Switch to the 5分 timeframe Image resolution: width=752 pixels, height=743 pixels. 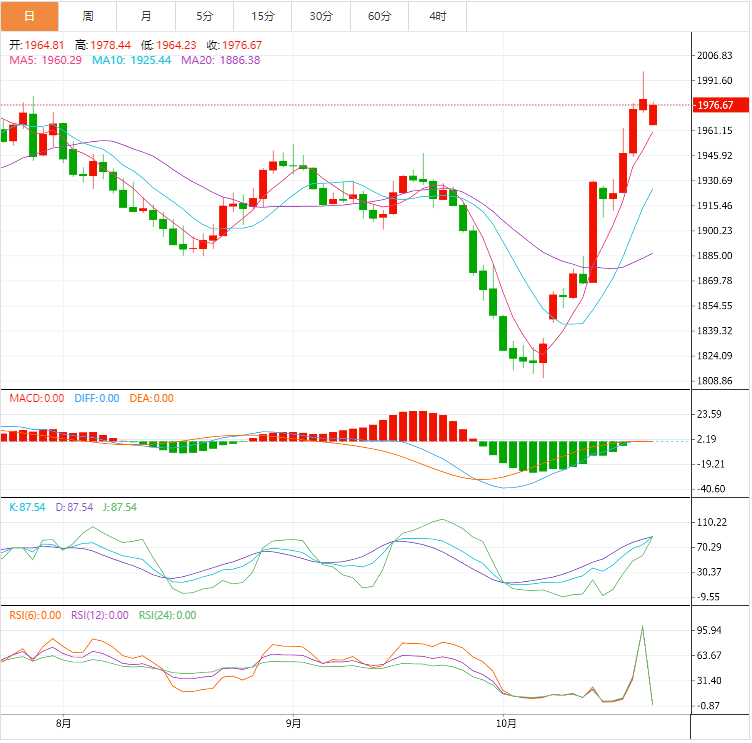[x=205, y=16]
